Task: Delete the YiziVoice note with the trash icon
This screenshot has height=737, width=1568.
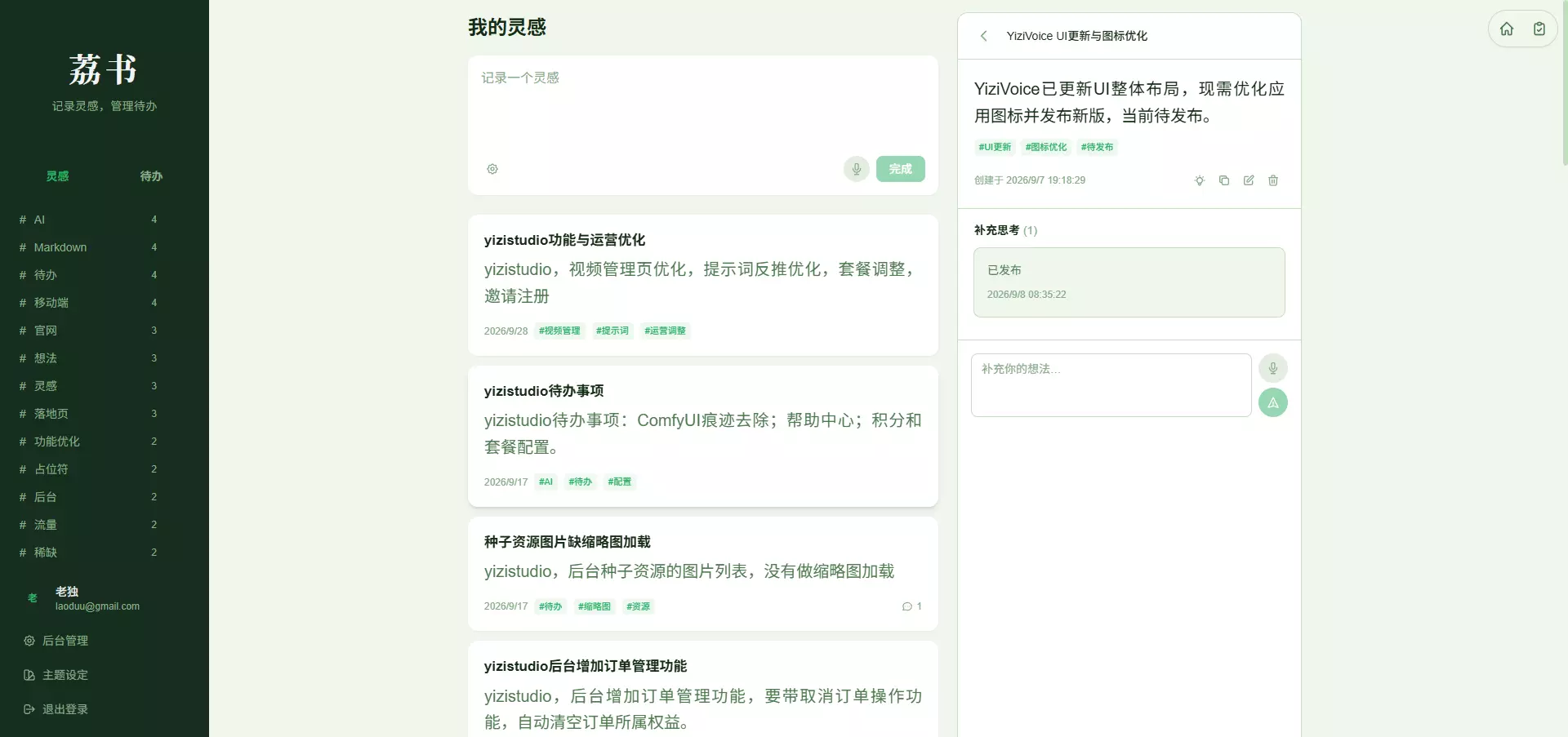Action: (x=1273, y=180)
